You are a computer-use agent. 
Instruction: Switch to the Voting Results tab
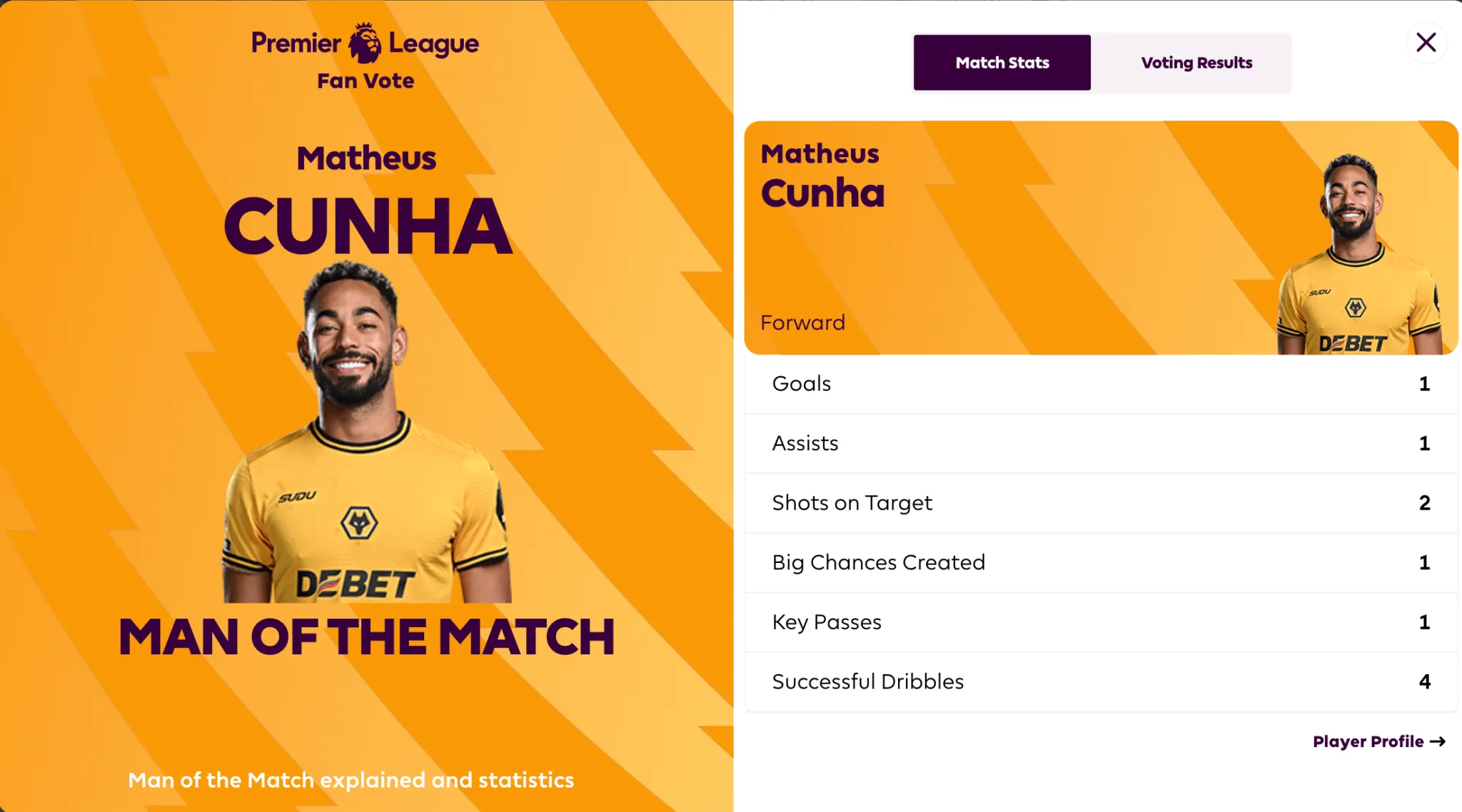pos(1196,63)
